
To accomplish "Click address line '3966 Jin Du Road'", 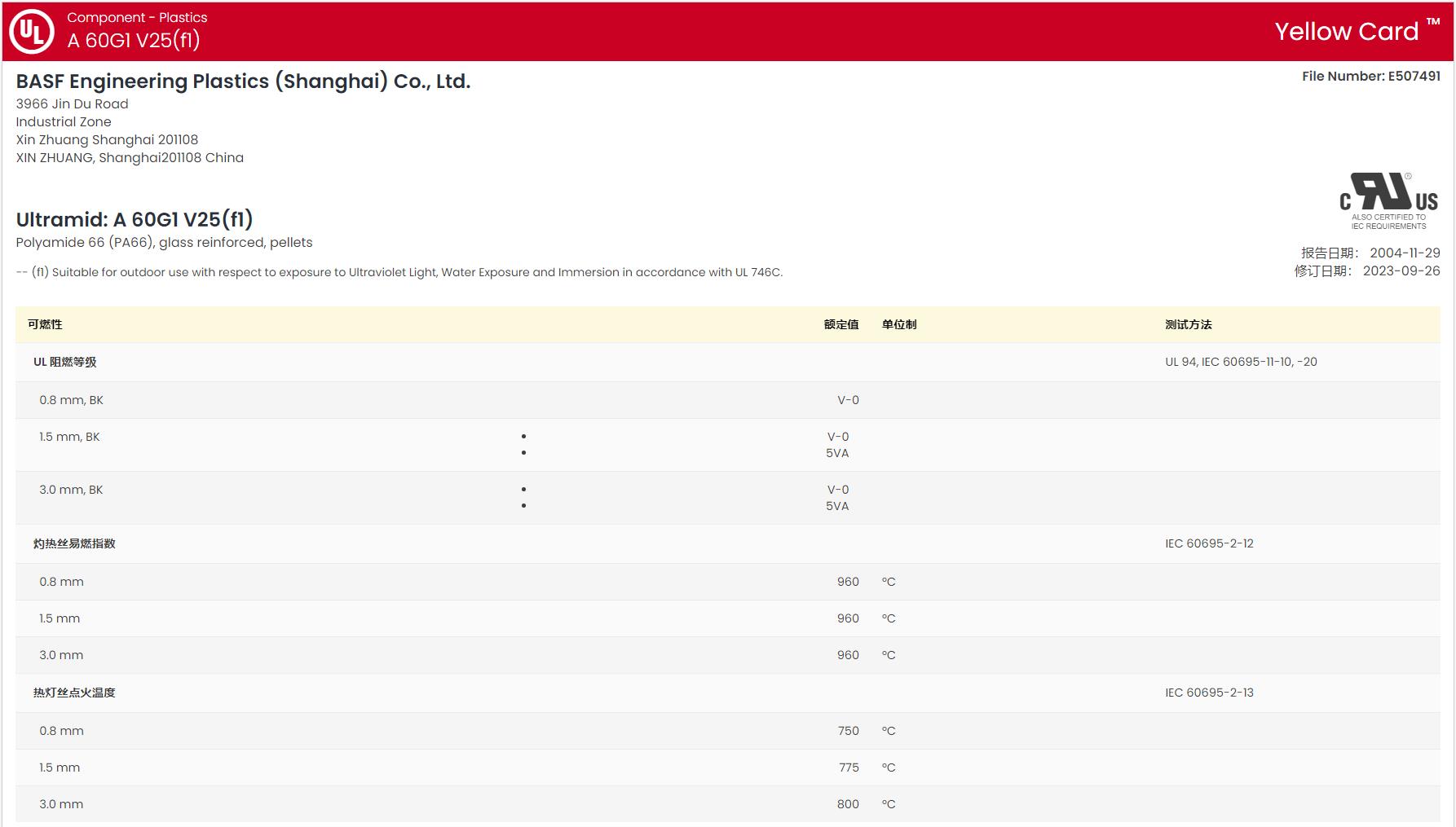I will [73, 103].
